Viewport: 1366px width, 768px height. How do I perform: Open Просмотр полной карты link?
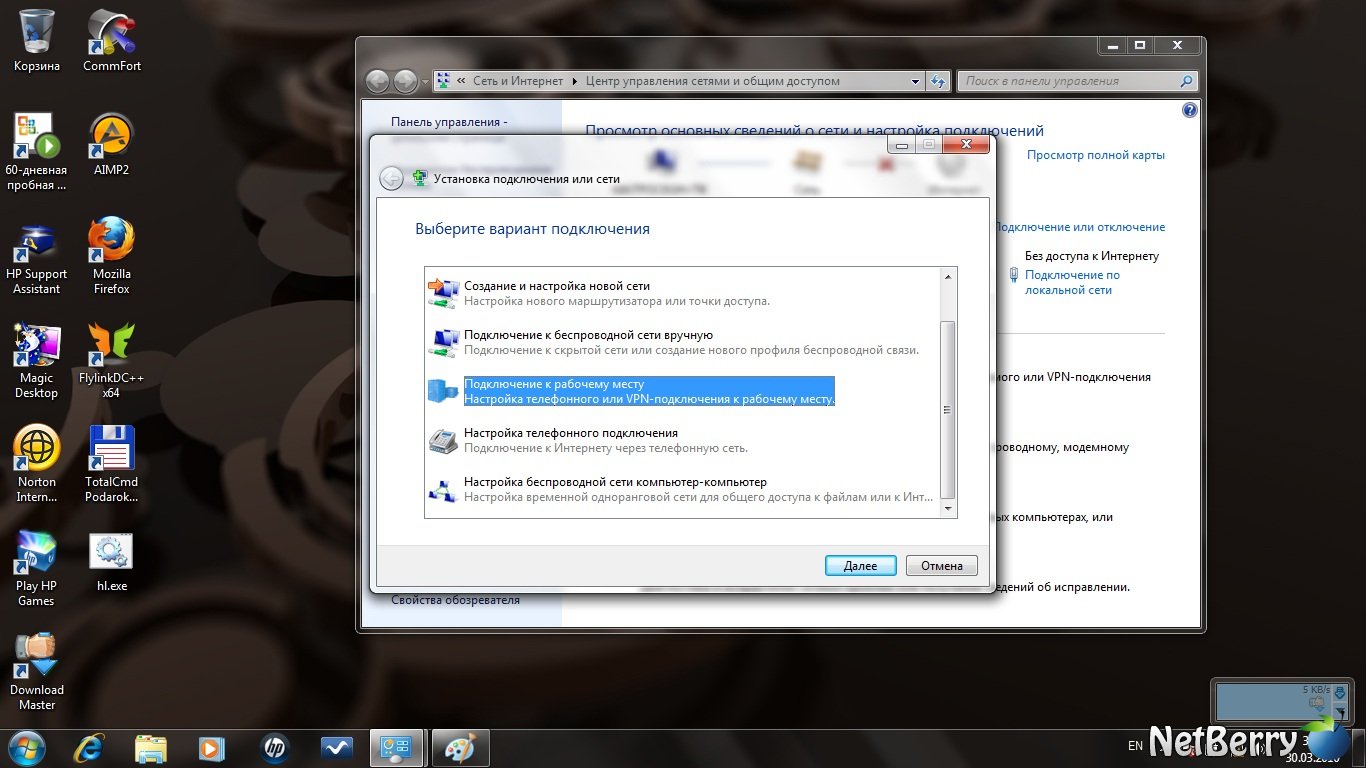point(1096,155)
